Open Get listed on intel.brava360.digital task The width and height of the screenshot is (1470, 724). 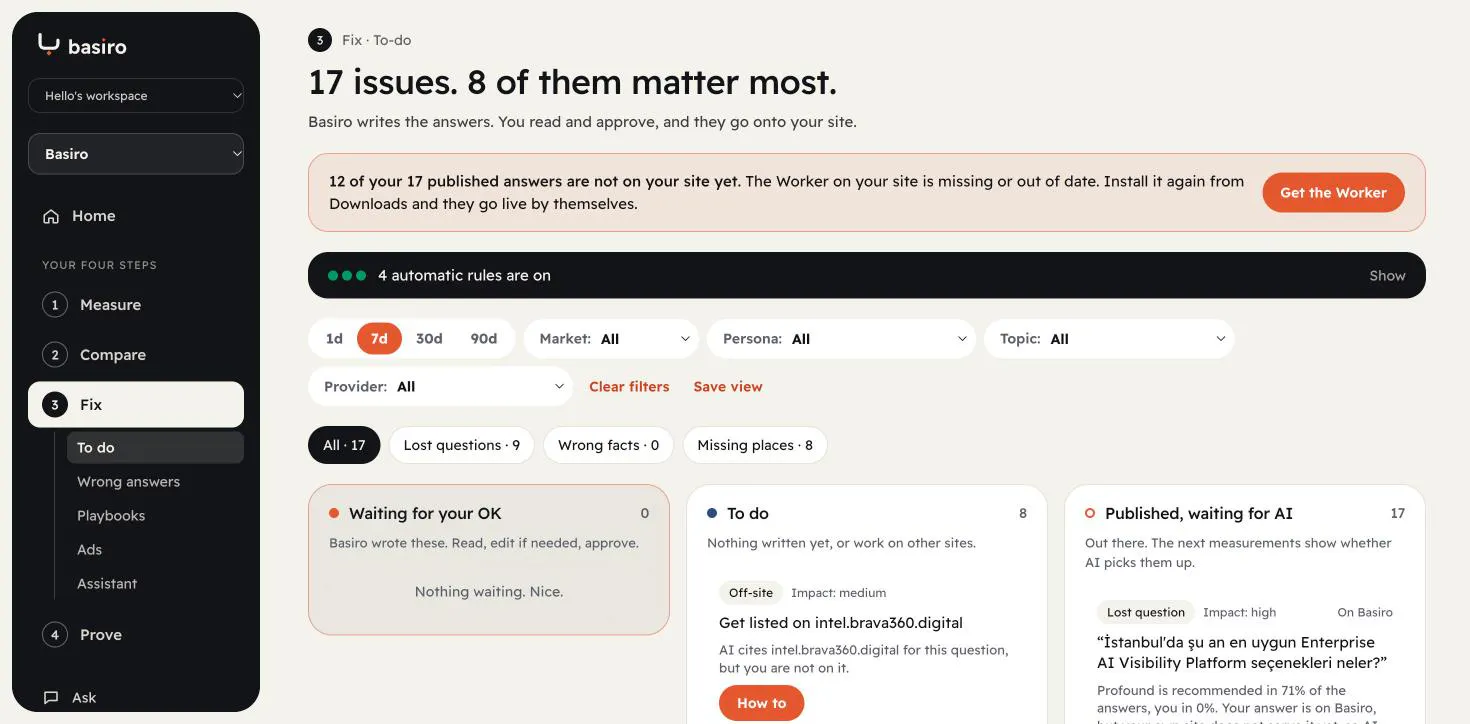[841, 623]
